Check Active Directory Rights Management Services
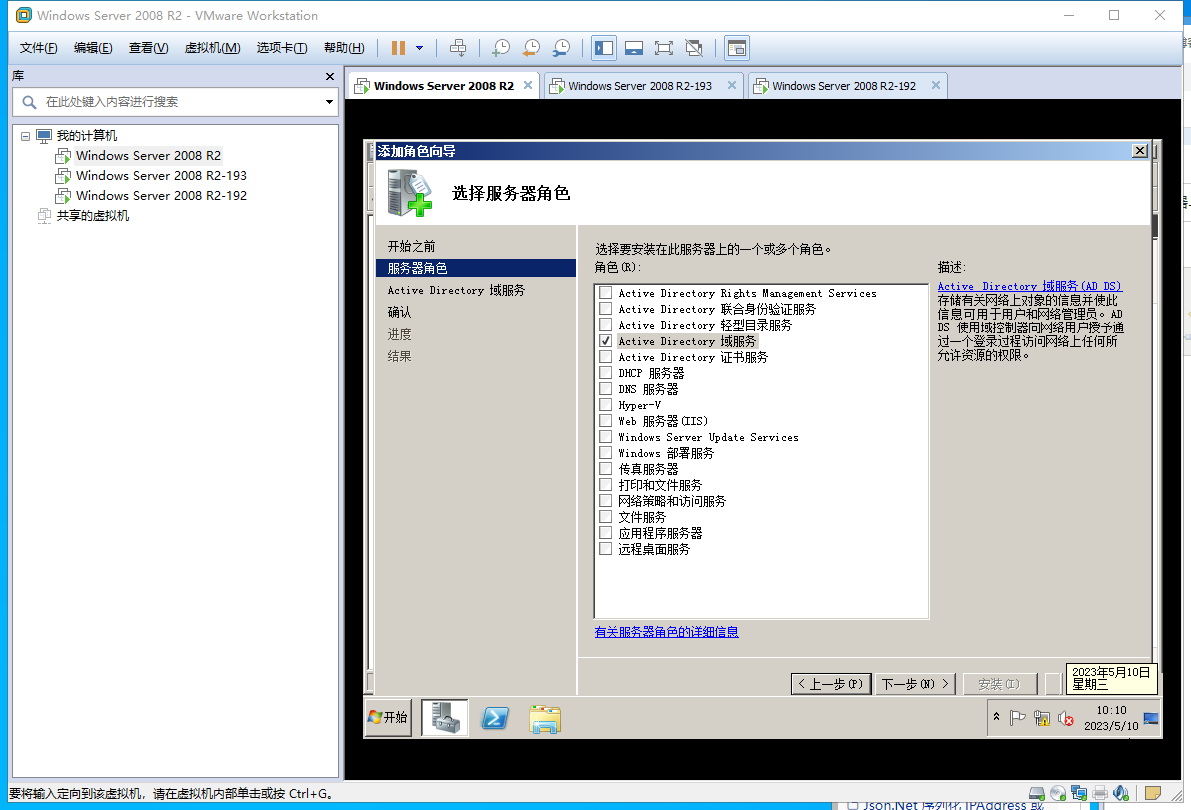 [605, 293]
